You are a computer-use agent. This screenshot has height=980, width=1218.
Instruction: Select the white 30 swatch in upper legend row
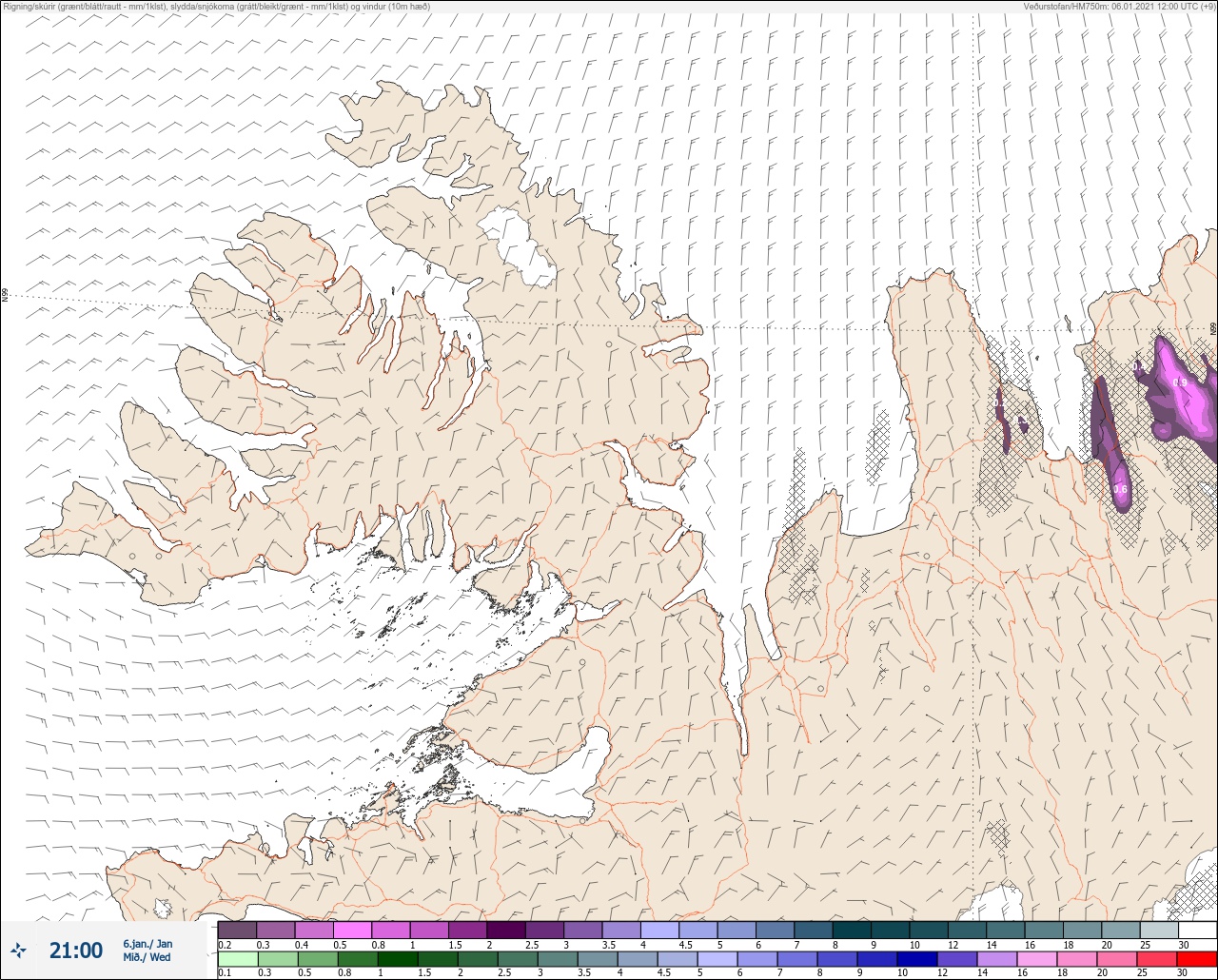click(1197, 930)
